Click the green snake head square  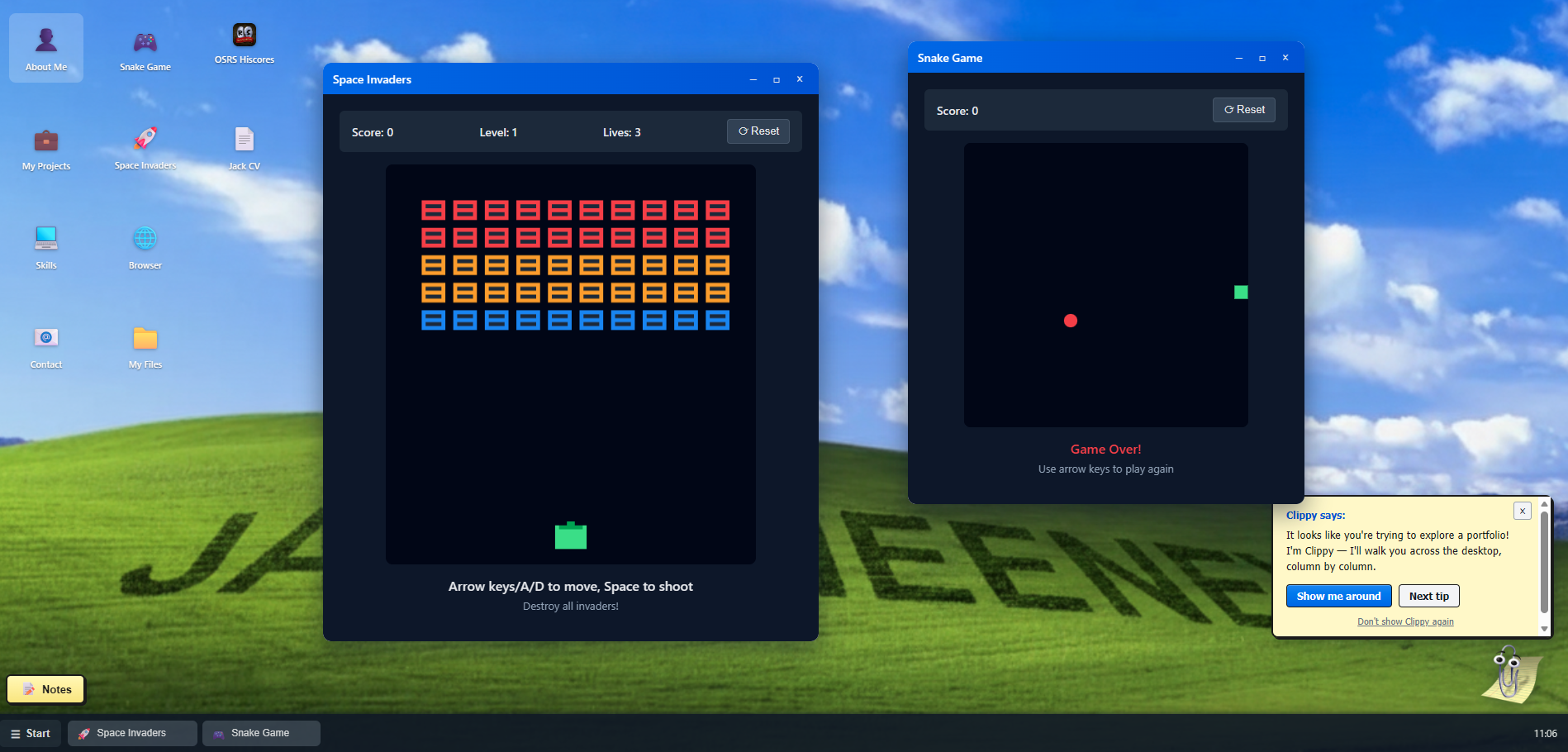pos(1241,292)
